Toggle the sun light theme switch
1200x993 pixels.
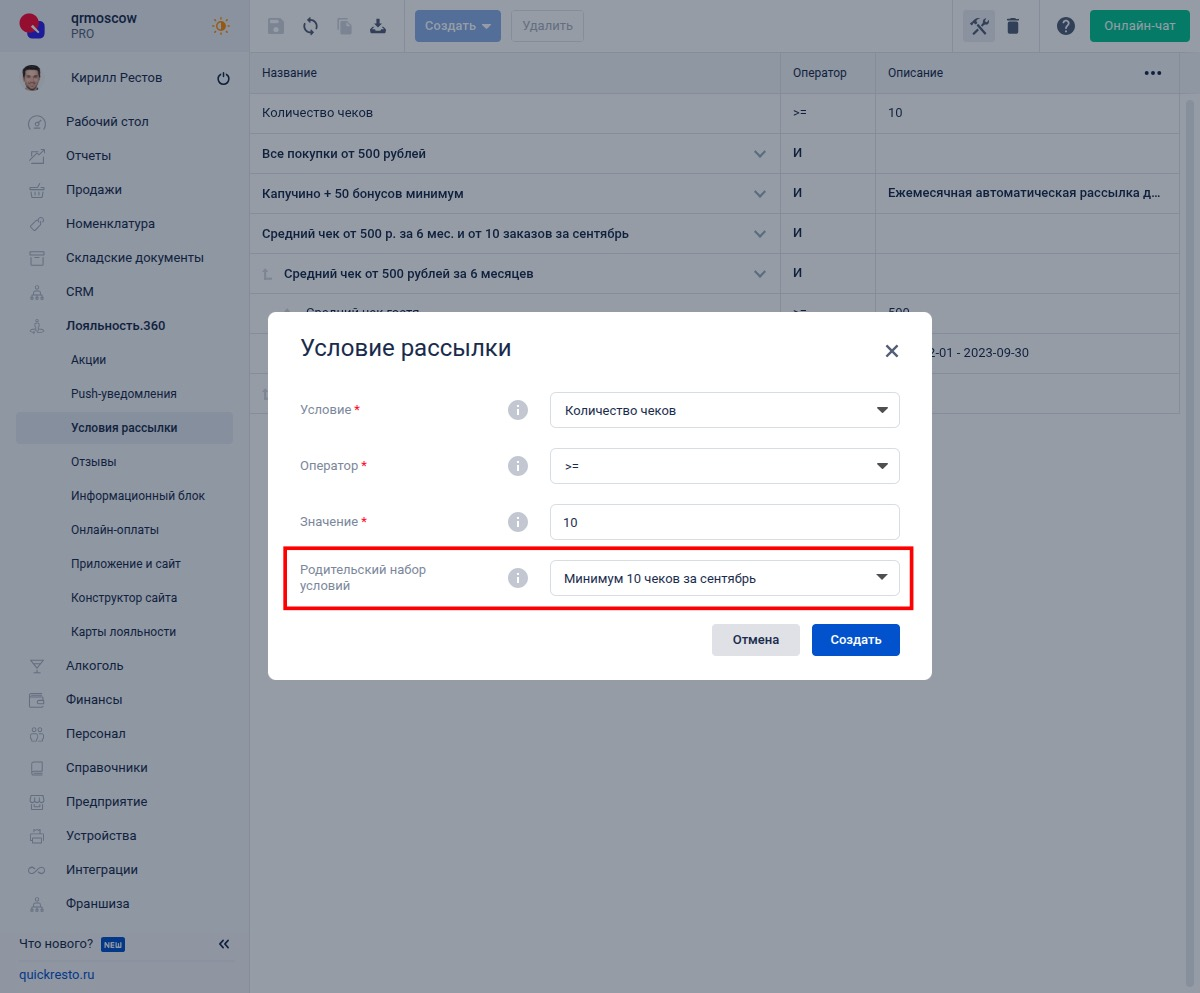[221, 27]
